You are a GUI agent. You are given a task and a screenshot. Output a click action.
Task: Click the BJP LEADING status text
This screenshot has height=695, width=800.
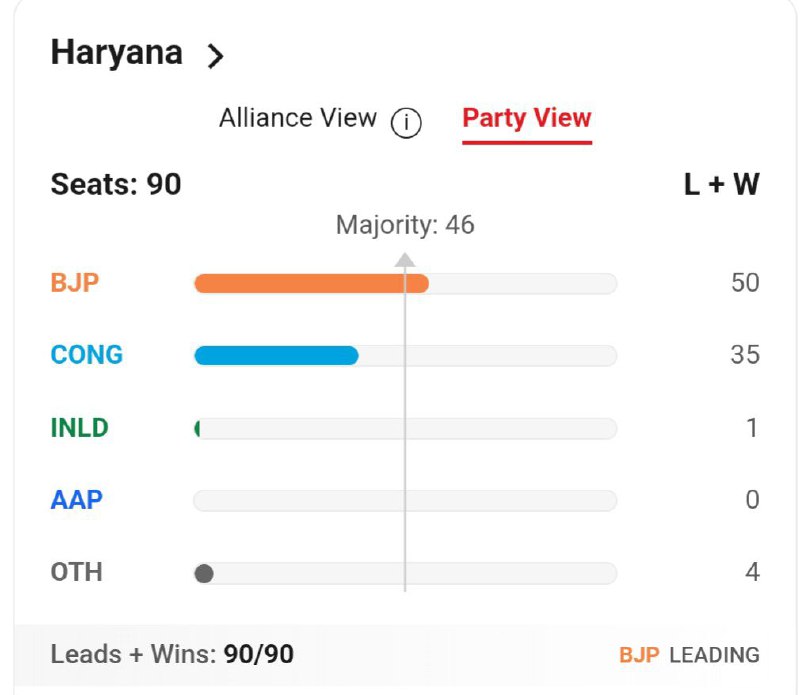[x=689, y=655]
